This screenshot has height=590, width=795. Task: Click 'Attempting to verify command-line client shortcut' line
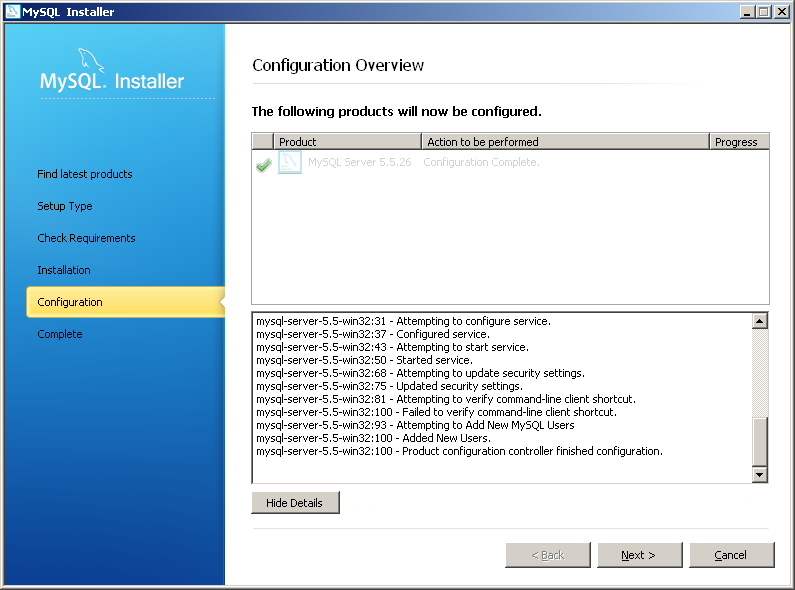point(446,399)
